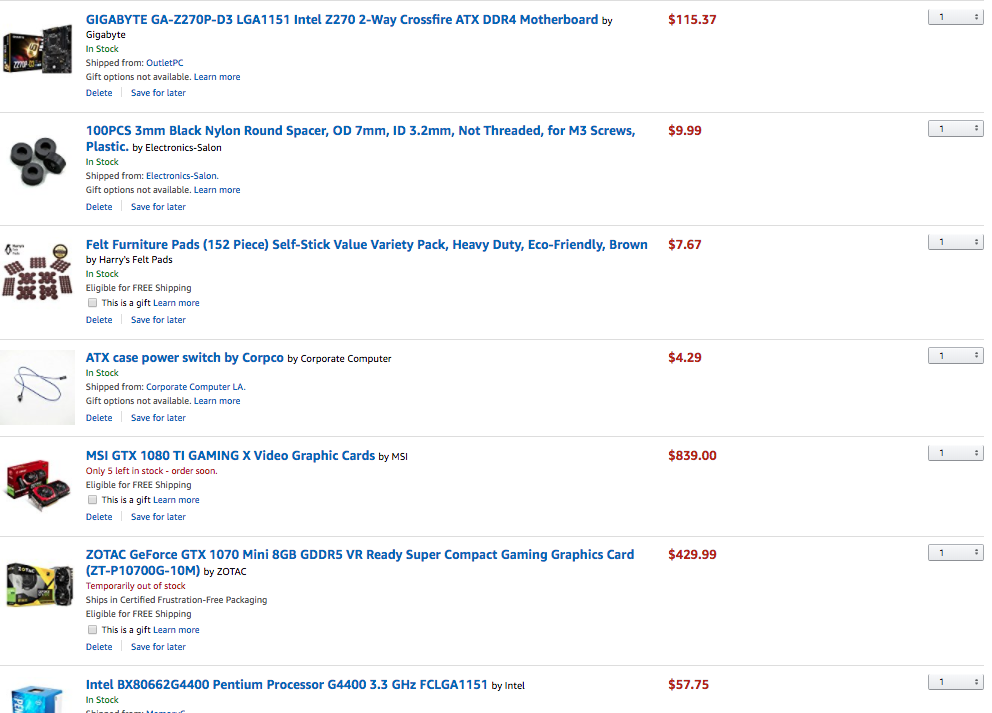
Task: Open the Intel Pentium Processor G4400 title link
Action: (x=286, y=685)
